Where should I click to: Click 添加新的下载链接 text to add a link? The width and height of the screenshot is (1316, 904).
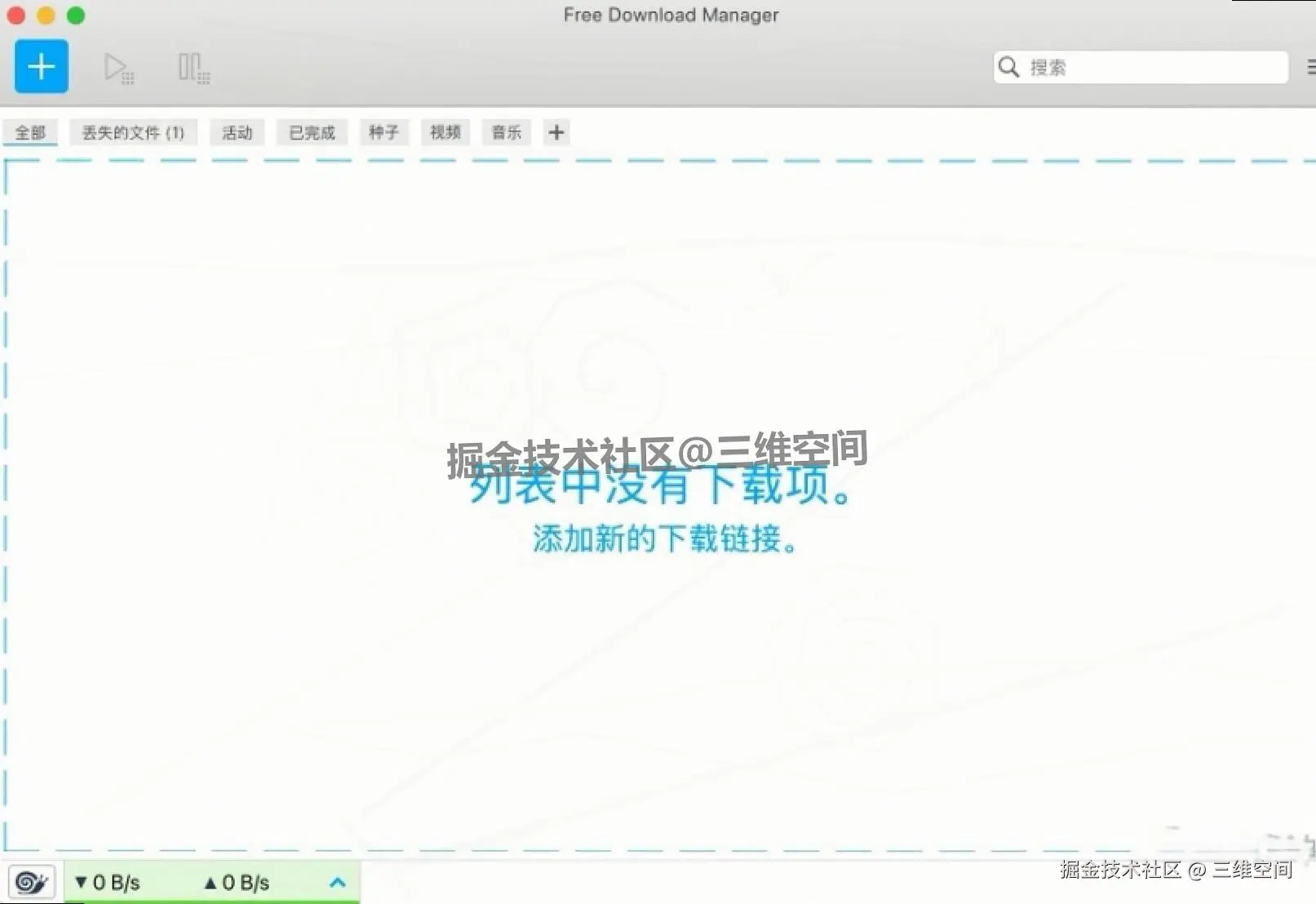tap(662, 538)
